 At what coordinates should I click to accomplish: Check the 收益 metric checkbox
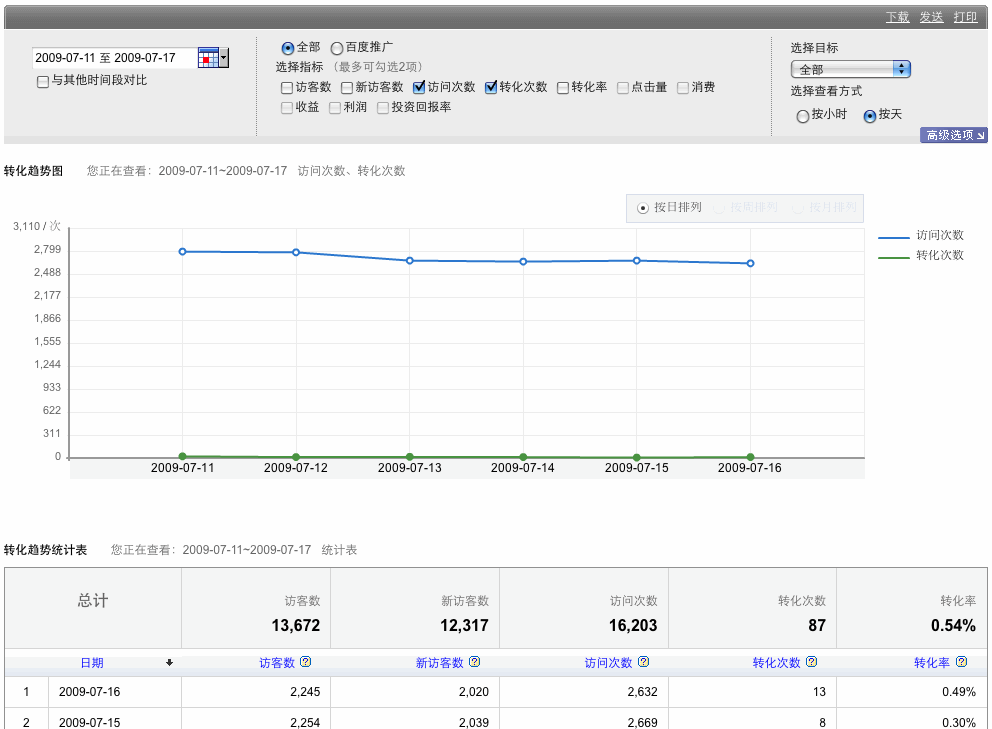click(x=287, y=108)
